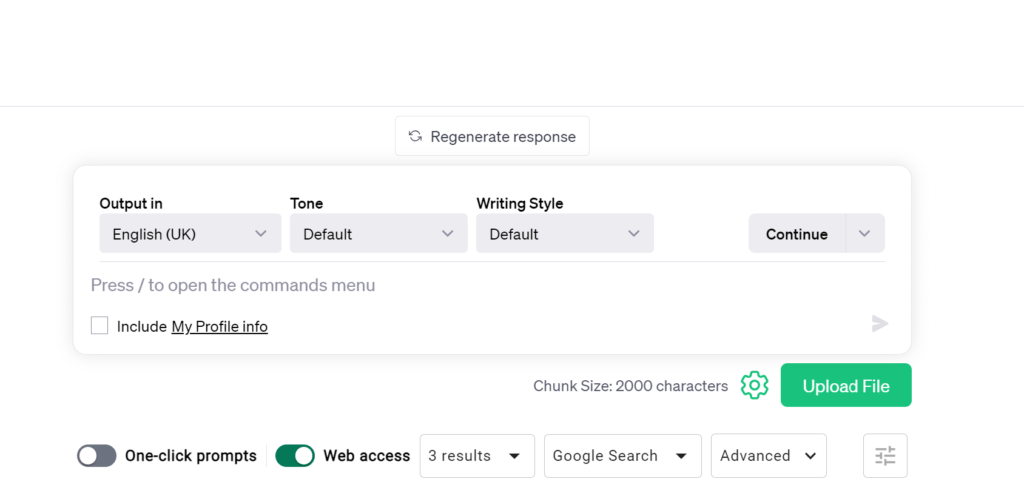The image size is (1024, 493).
Task: Open the Tone dropdown
Action: coord(379,233)
